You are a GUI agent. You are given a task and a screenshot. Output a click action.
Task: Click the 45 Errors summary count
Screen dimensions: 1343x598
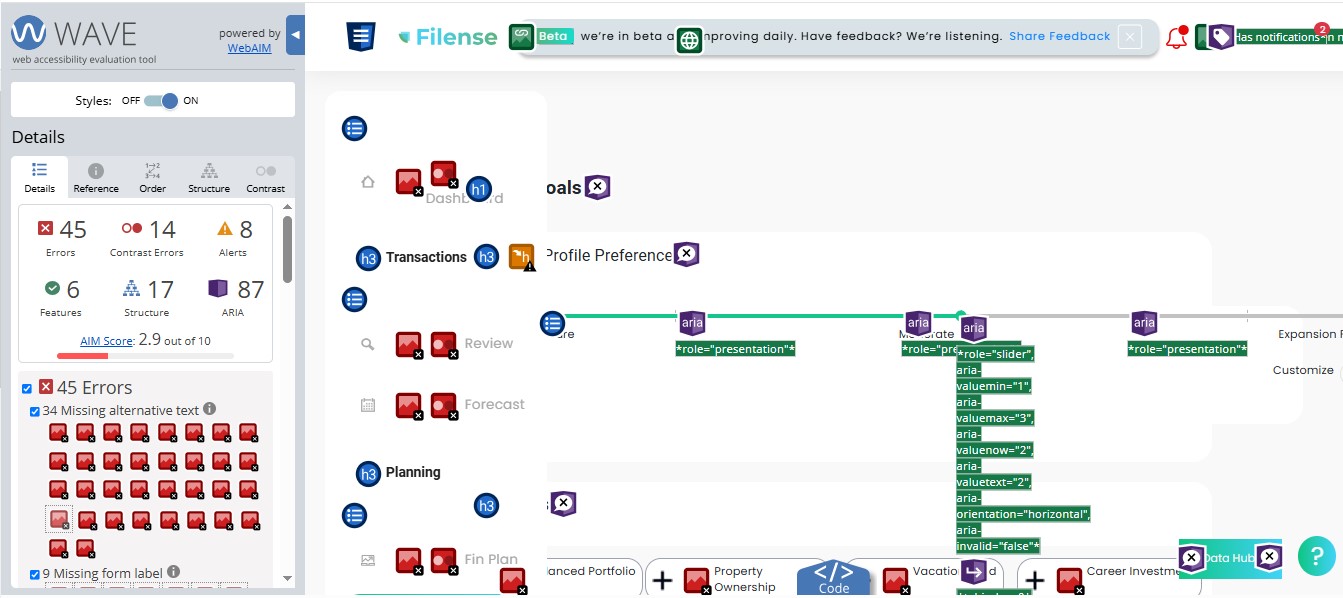point(61,237)
